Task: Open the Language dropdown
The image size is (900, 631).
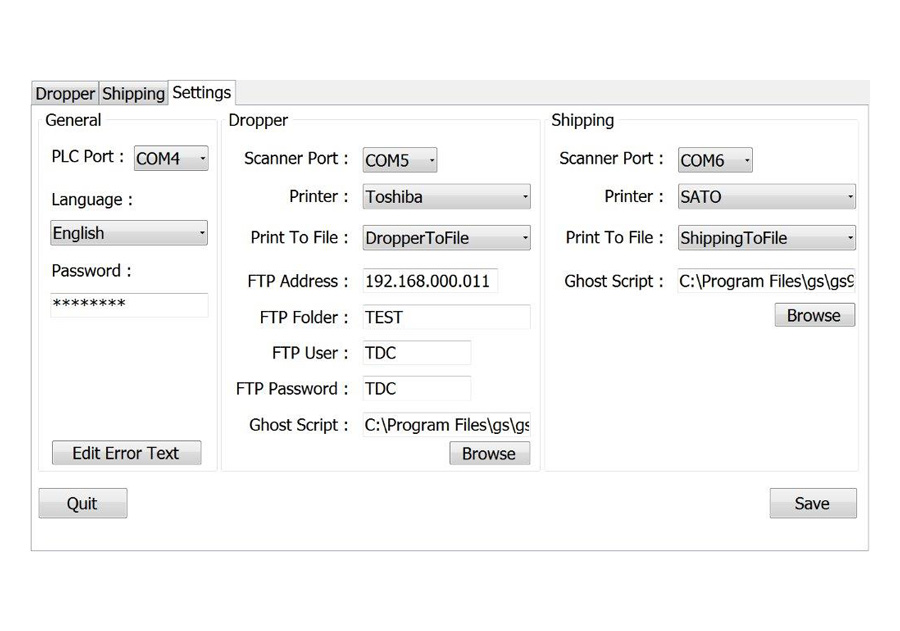Action: tap(129, 233)
